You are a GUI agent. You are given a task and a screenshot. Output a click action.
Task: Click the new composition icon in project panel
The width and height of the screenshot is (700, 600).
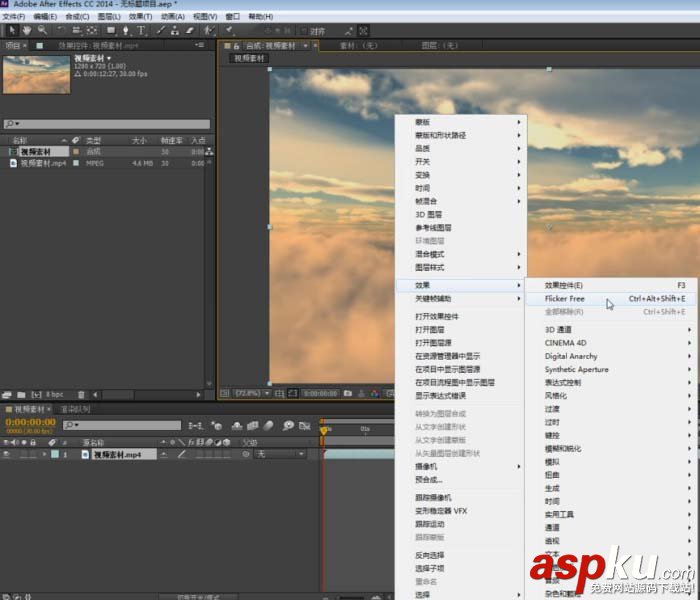click(x=36, y=394)
